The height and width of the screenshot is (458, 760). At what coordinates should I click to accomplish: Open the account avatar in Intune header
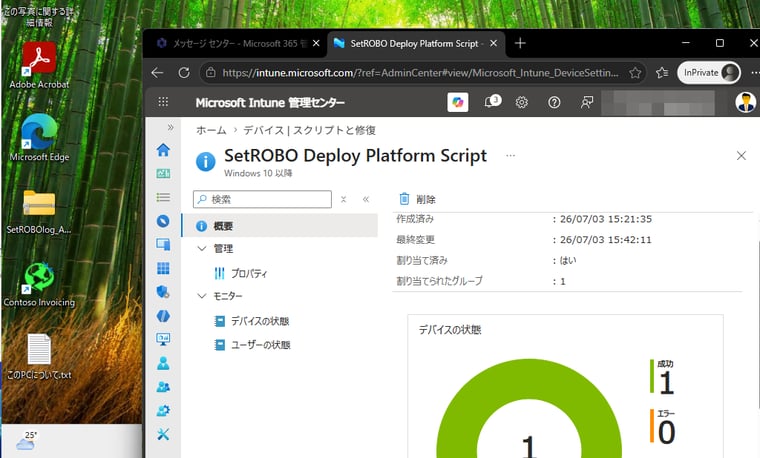pyautogui.click(x=745, y=102)
